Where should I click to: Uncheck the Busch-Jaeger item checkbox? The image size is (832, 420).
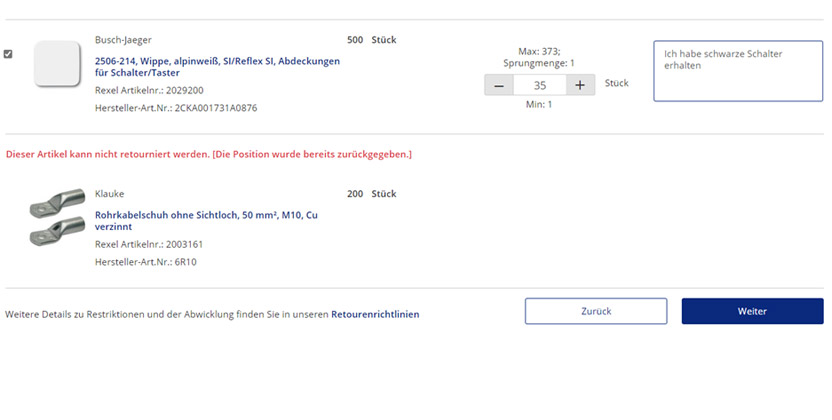coord(9,54)
